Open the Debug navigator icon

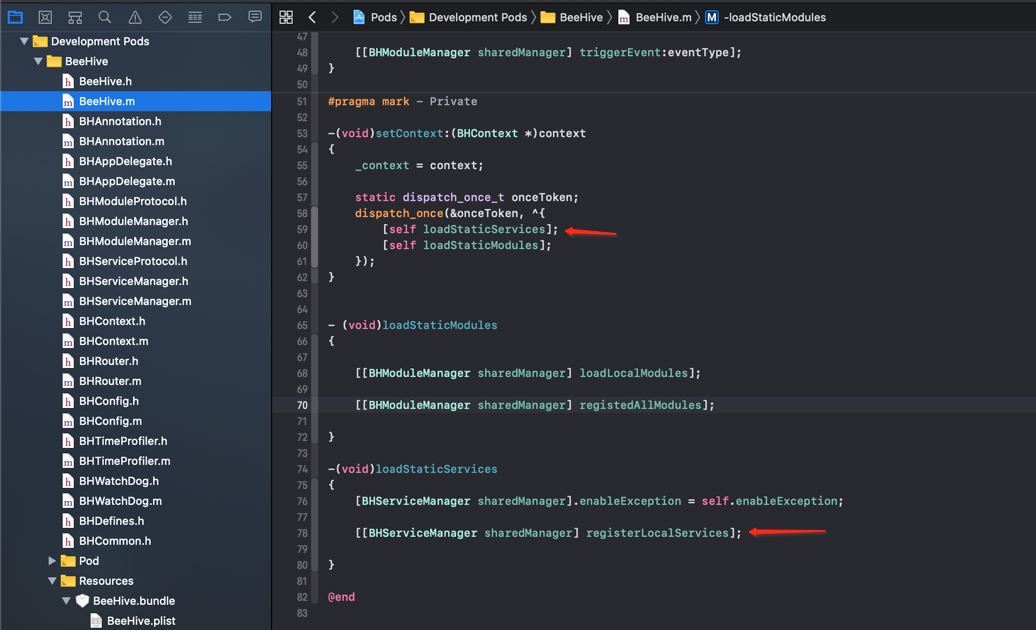pyautogui.click(x=195, y=17)
